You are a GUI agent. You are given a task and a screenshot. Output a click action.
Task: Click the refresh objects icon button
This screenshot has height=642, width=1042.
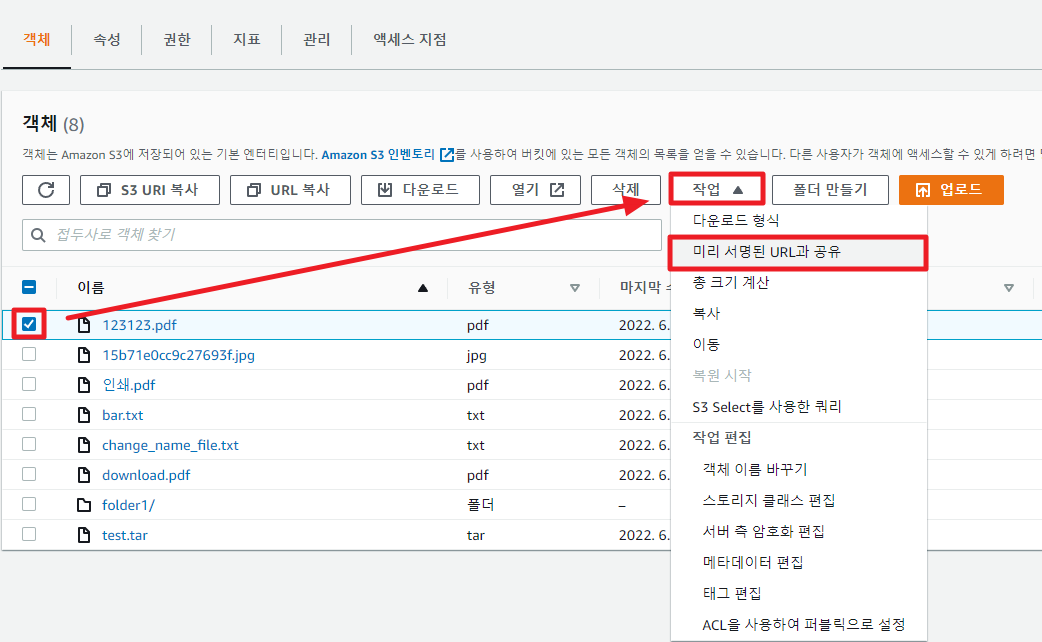pos(46,190)
